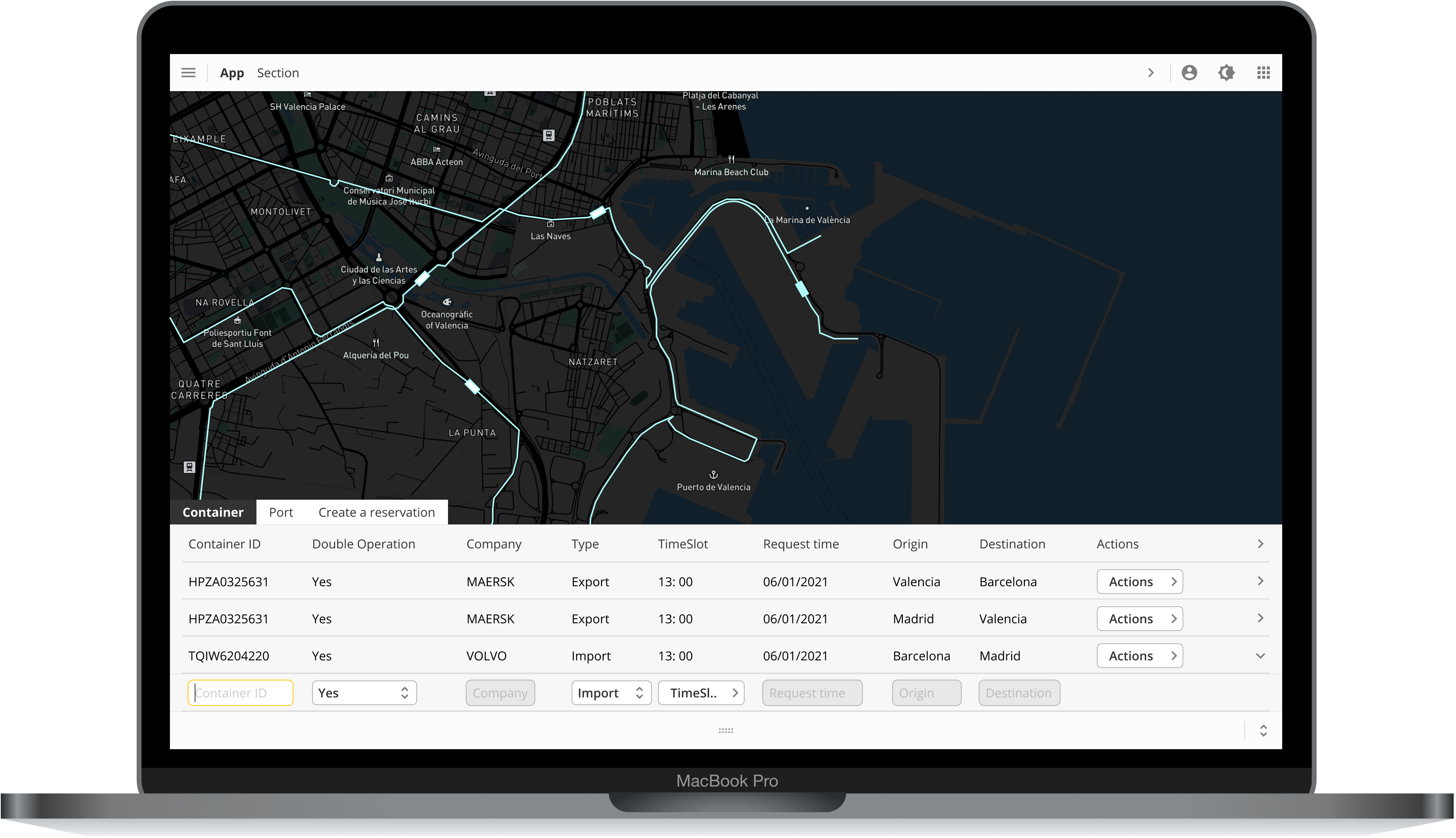Click the header chevron right arrow

coord(1151,73)
